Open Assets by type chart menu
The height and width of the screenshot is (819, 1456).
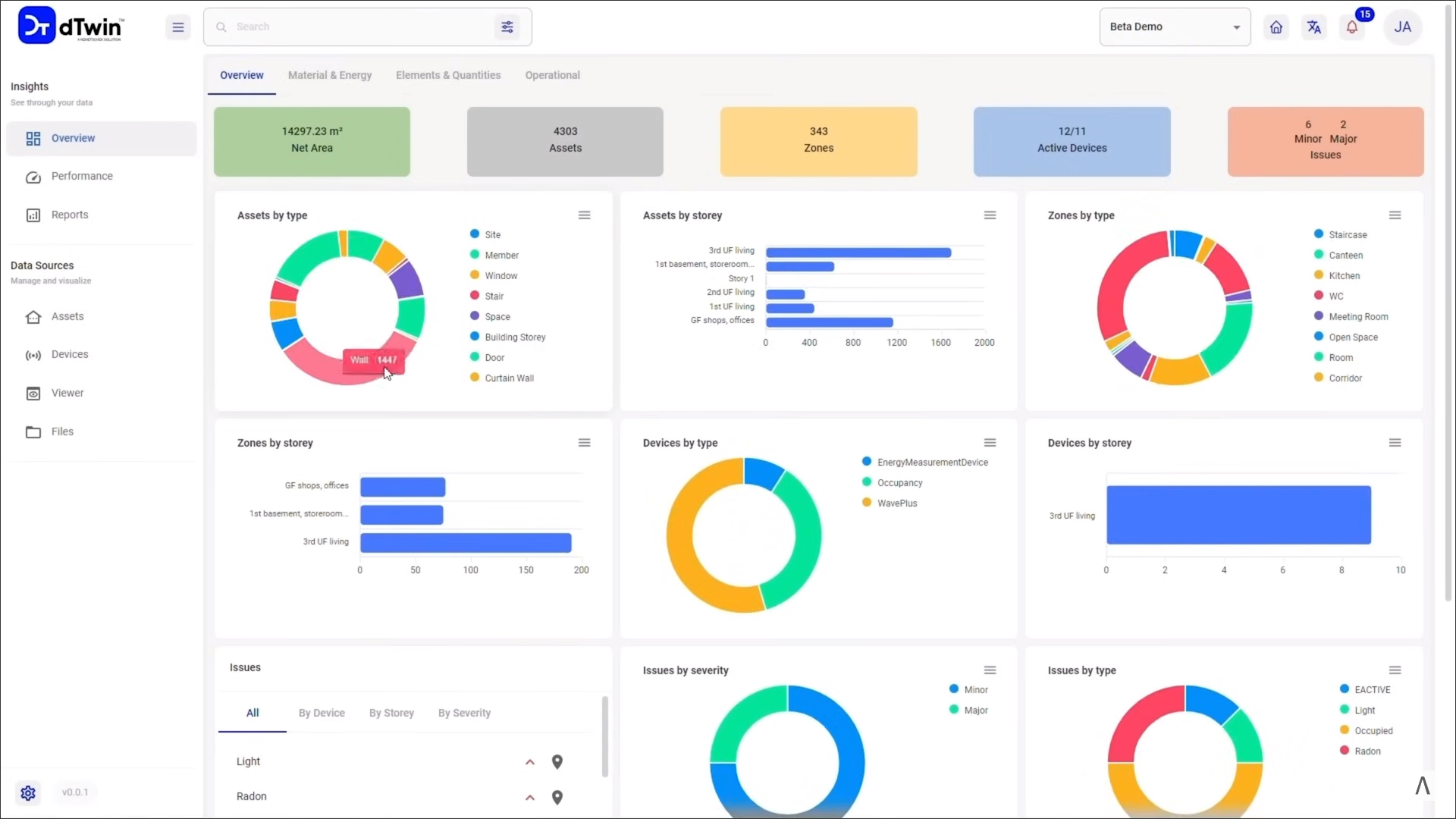584,215
